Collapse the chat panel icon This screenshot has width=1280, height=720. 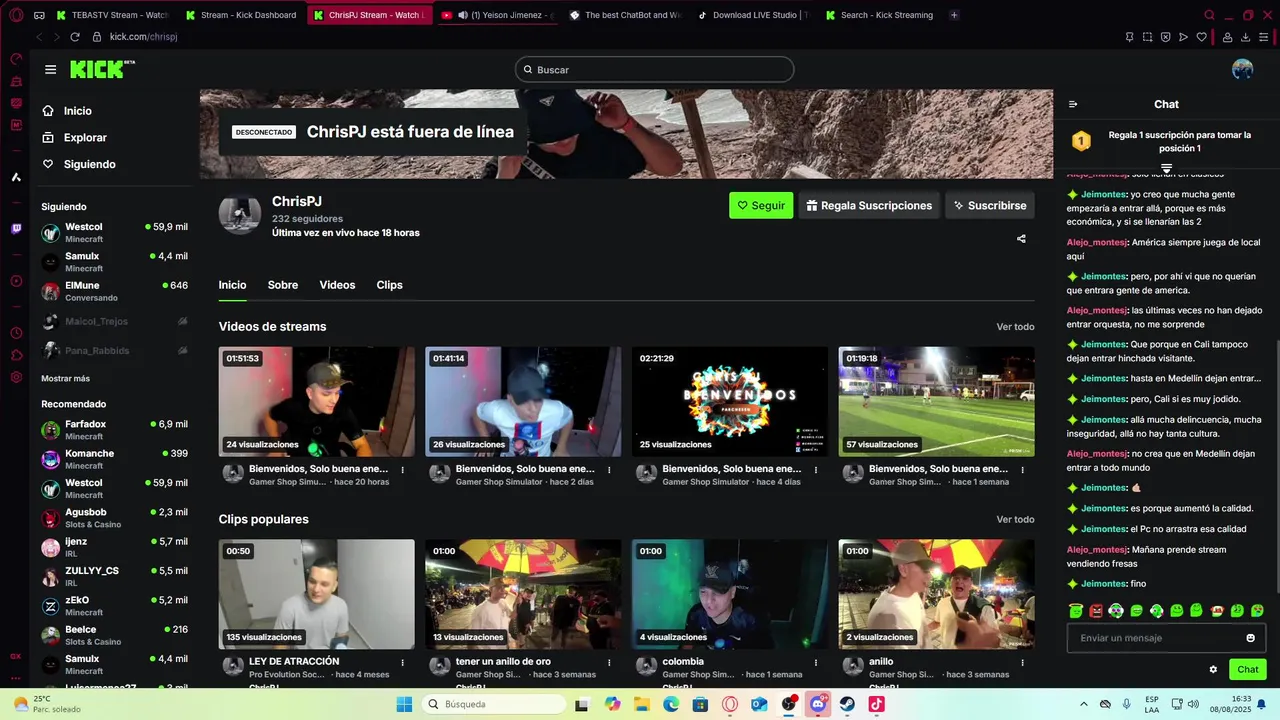click(x=1073, y=104)
